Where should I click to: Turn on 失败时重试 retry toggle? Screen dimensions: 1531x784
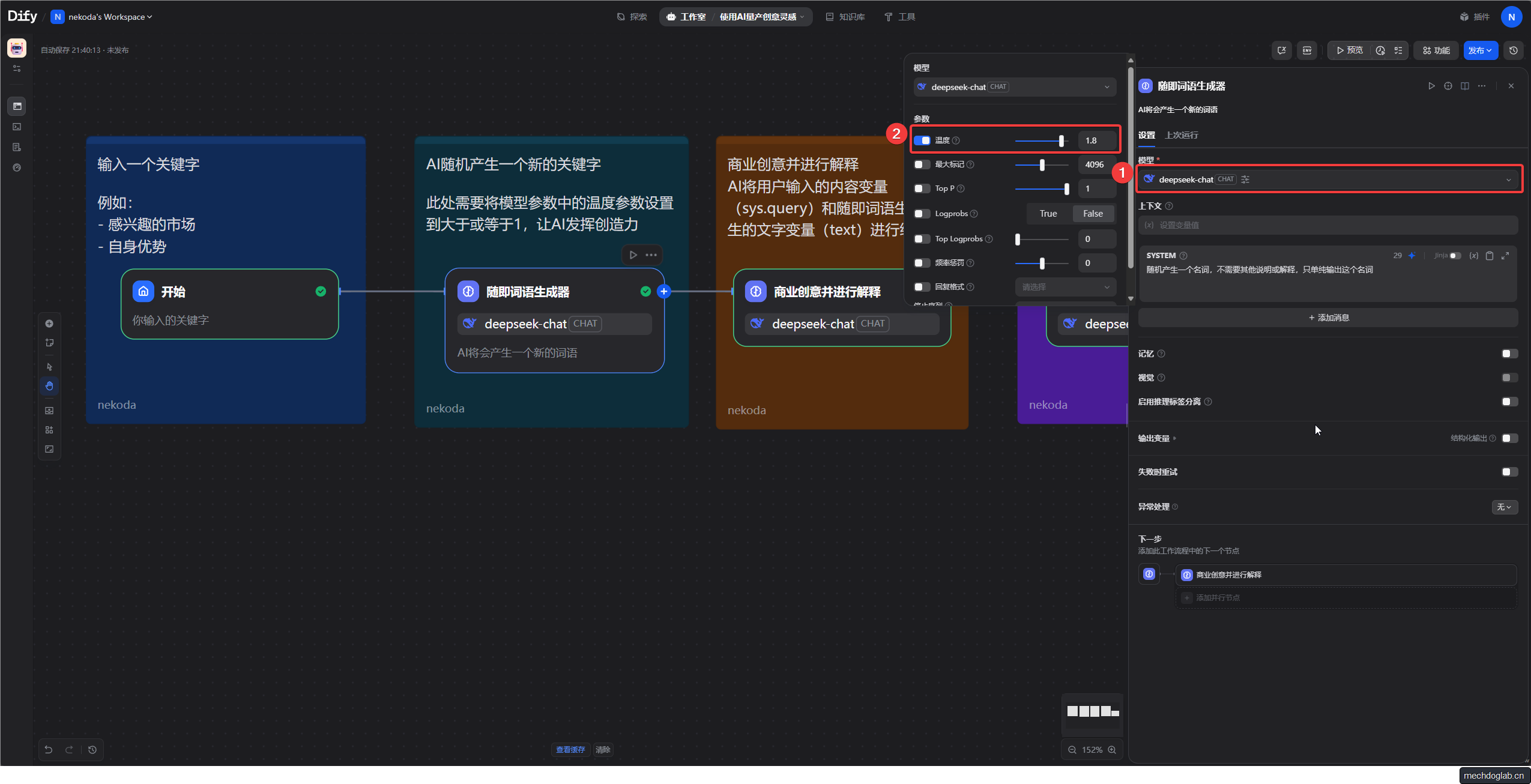(1509, 472)
